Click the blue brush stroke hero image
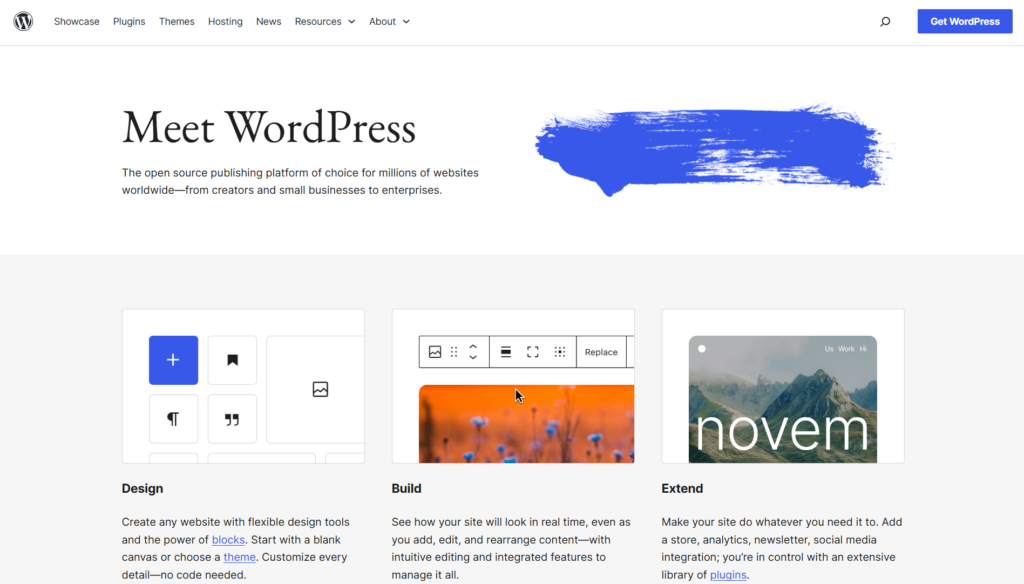The width and height of the screenshot is (1024, 584). pos(714,150)
